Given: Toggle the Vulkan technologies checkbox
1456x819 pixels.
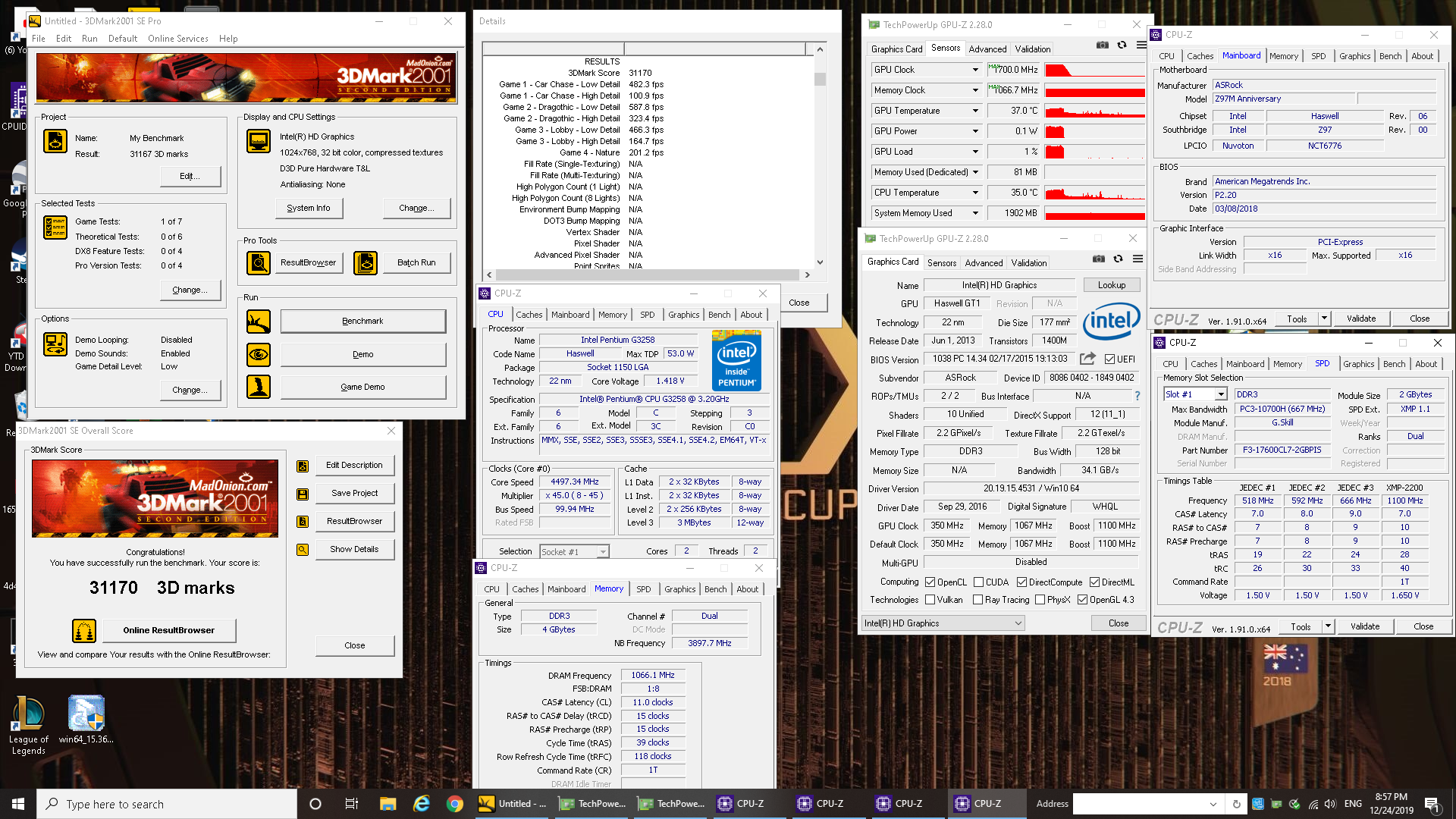Looking at the screenshot, I should [x=930, y=600].
